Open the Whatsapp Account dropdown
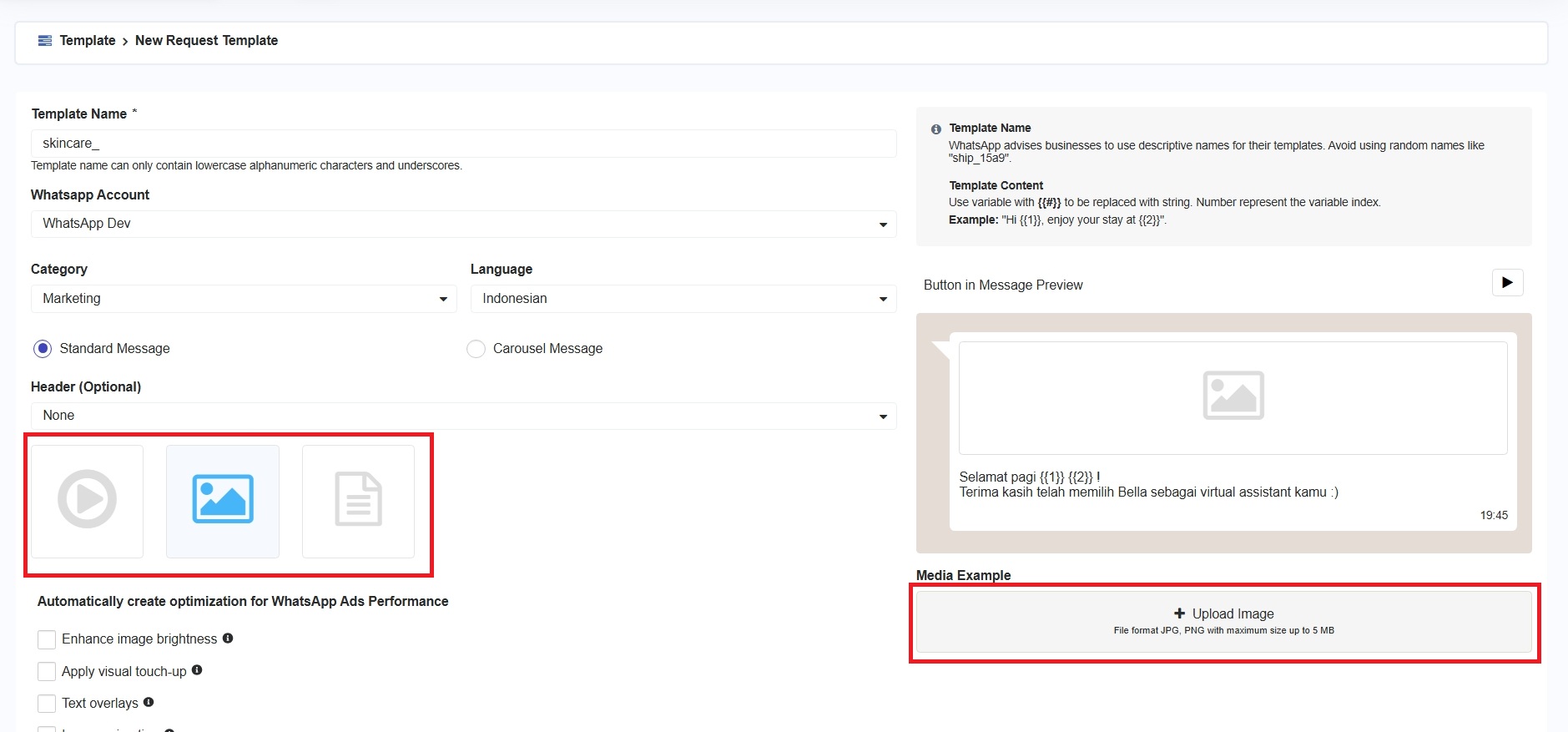The width and height of the screenshot is (1568, 732). 463,224
